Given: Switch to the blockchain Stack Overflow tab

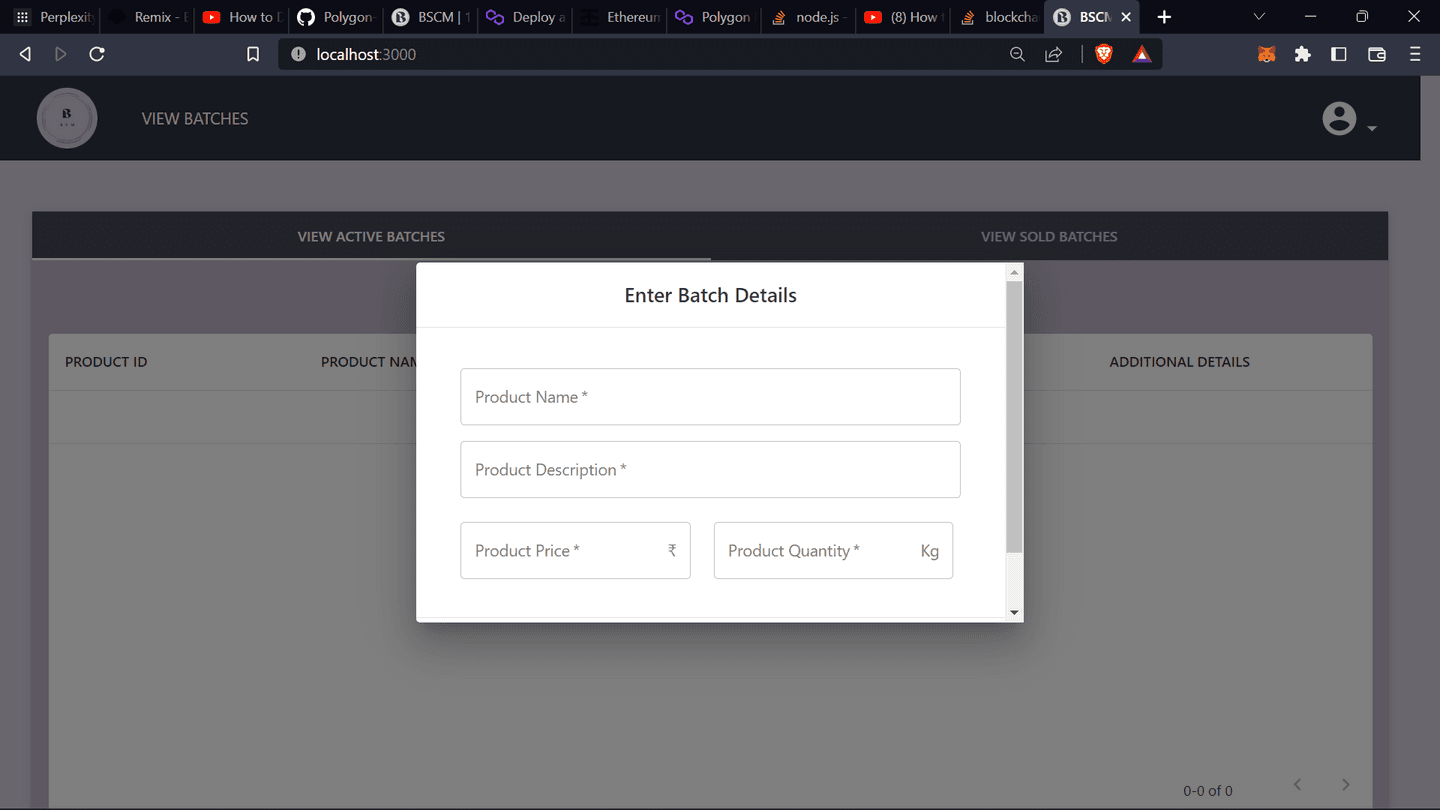Looking at the screenshot, I should pyautogui.click(x=996, y=17).
